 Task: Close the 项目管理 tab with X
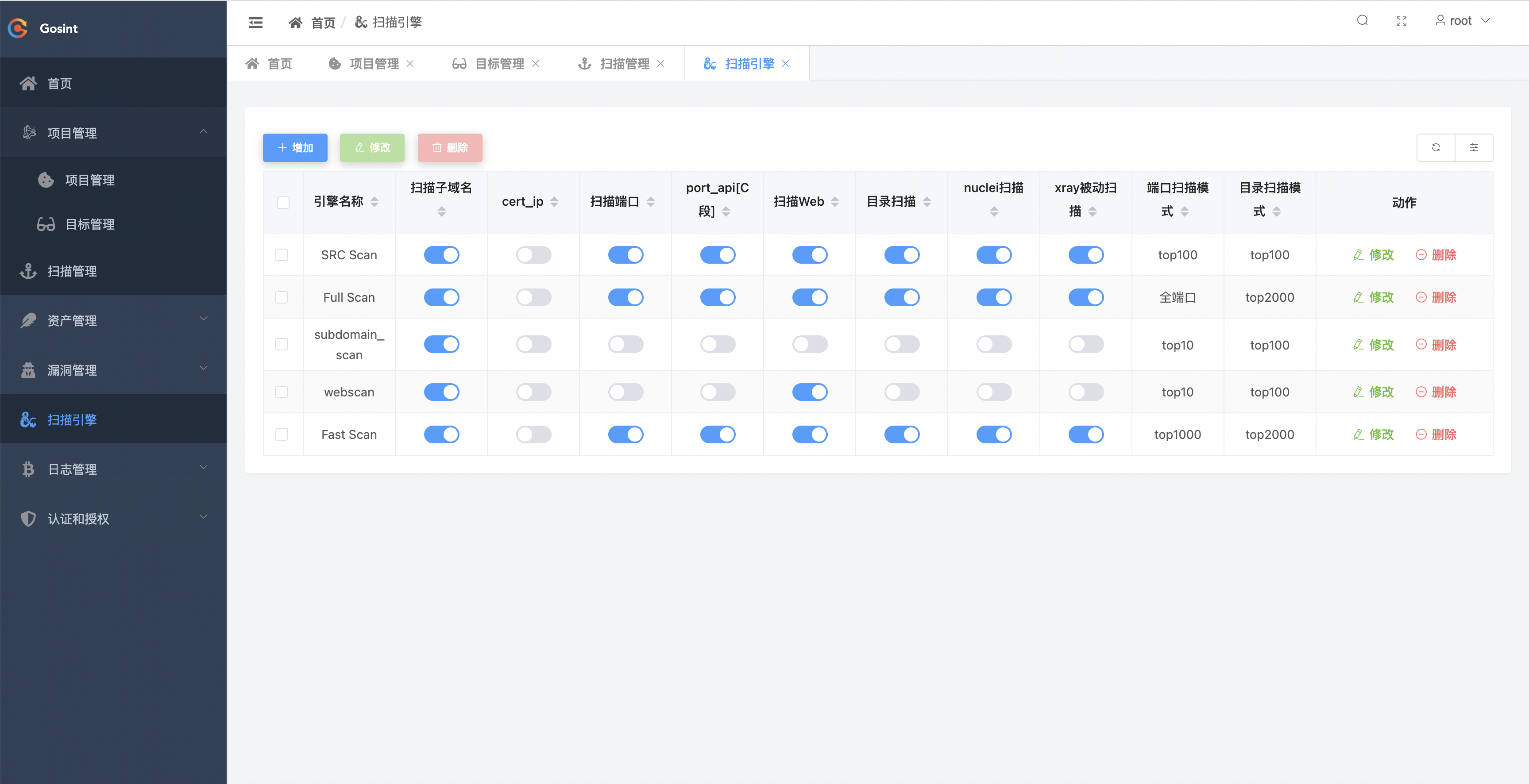pyautogui.click(x=410, y=63)
